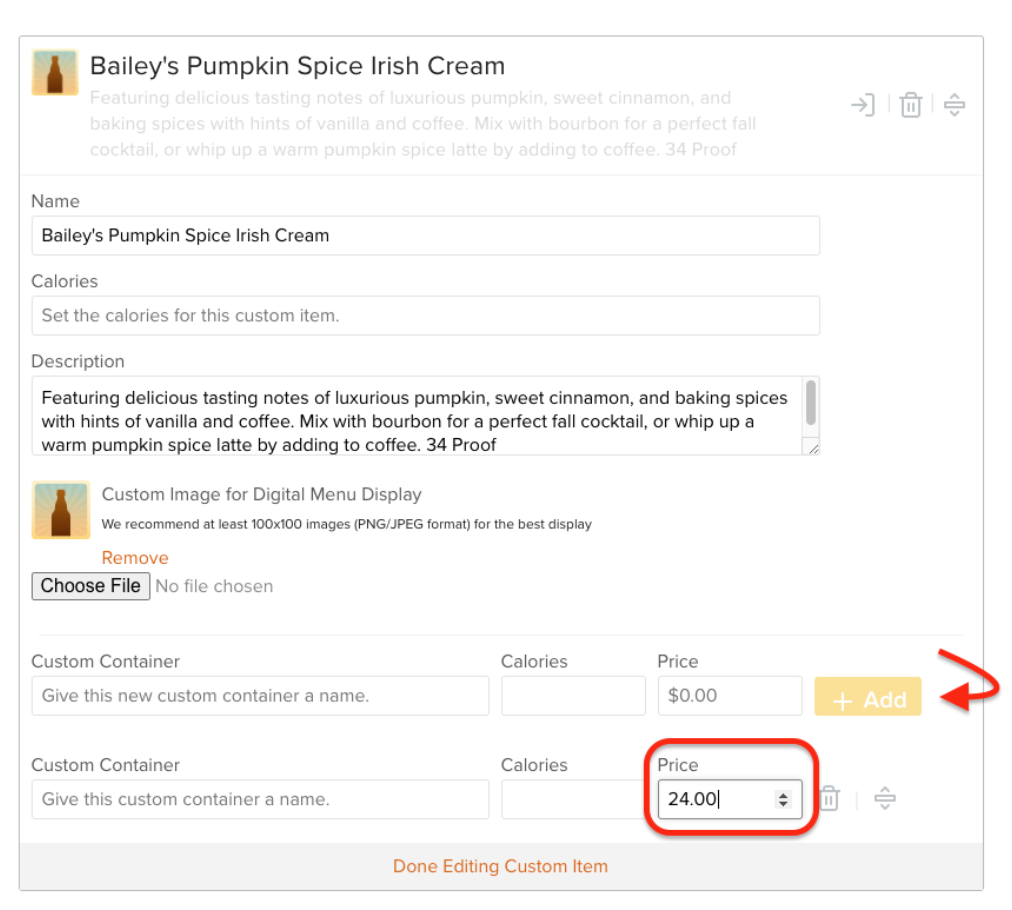The image size is (1012, 910).
Task: Click the reorder handle icon in item header
Action: [954, 105]
